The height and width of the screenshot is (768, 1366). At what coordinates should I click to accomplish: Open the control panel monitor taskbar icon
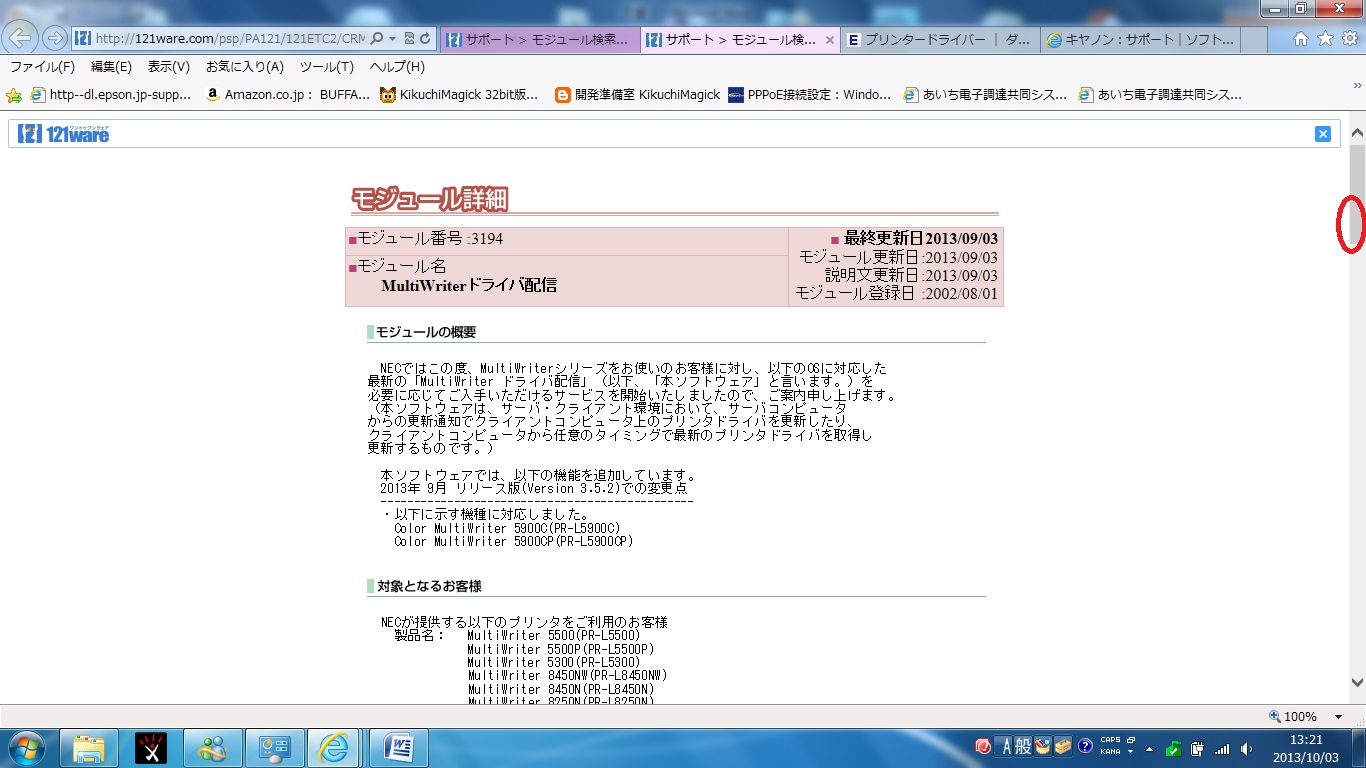(274, 747)
